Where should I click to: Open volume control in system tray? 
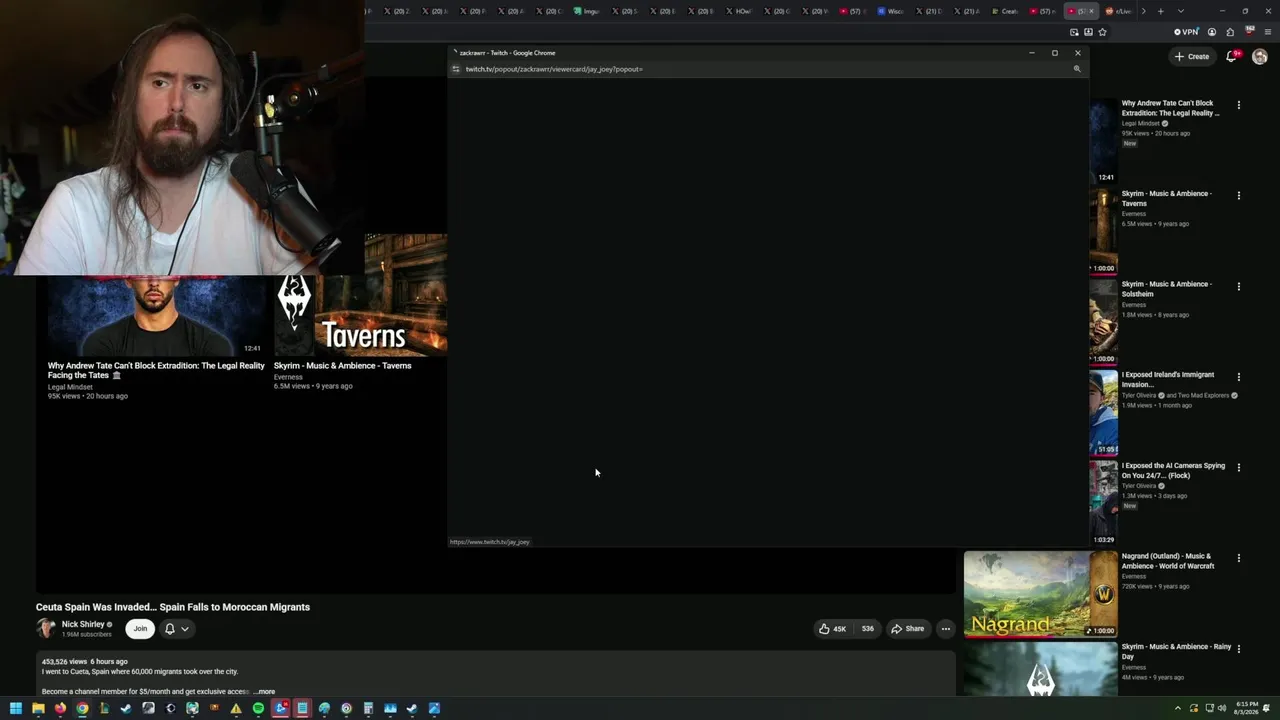click(x=1224, y=709)
